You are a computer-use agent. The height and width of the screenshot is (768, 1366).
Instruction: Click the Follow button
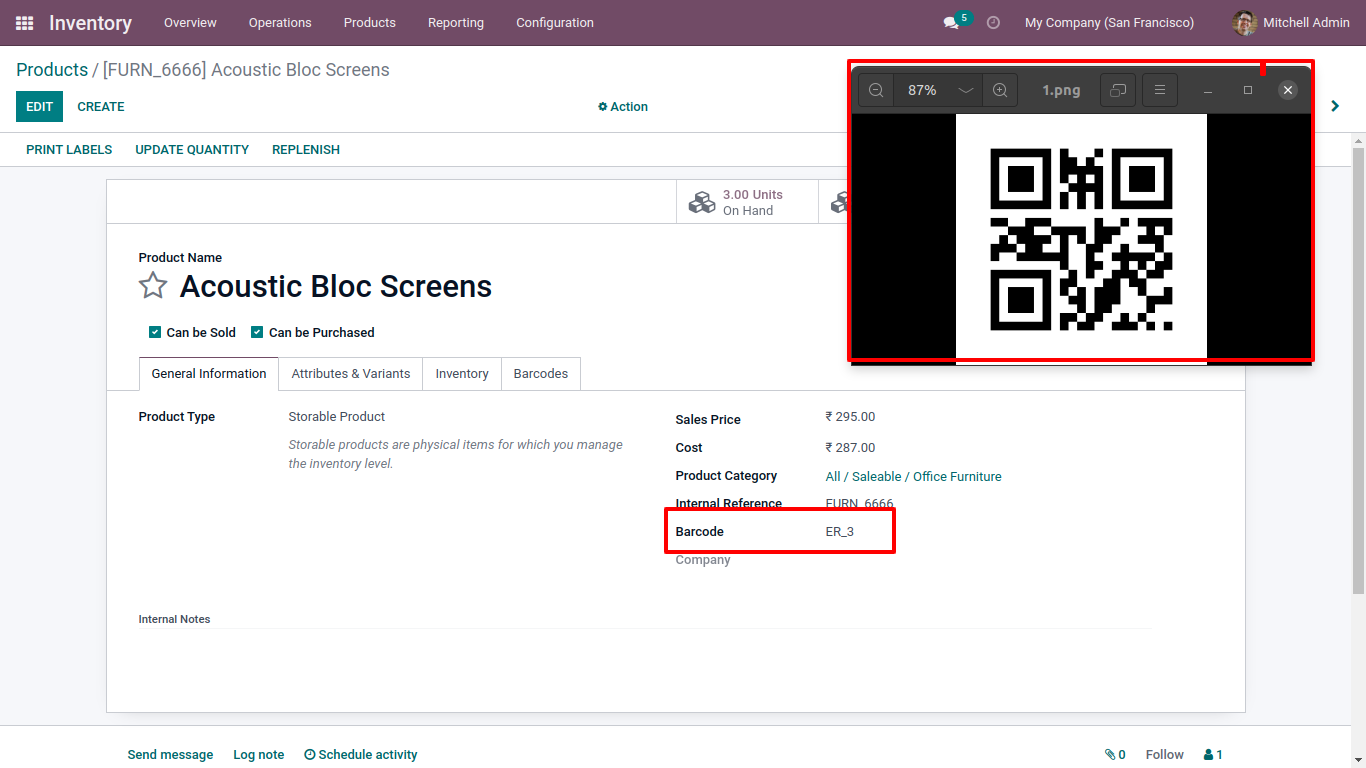1164,755
